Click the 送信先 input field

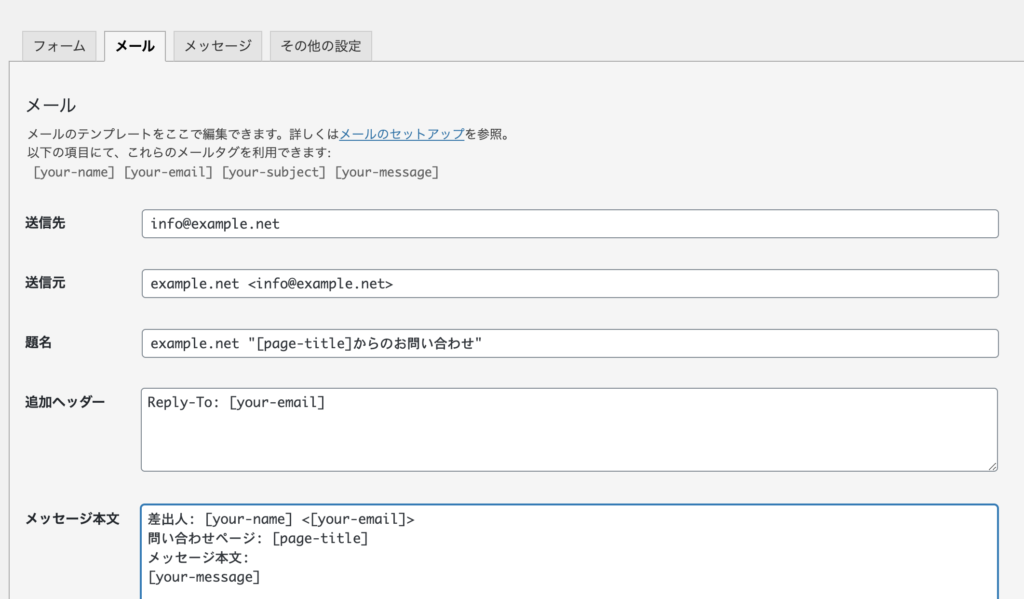[570, 224]
